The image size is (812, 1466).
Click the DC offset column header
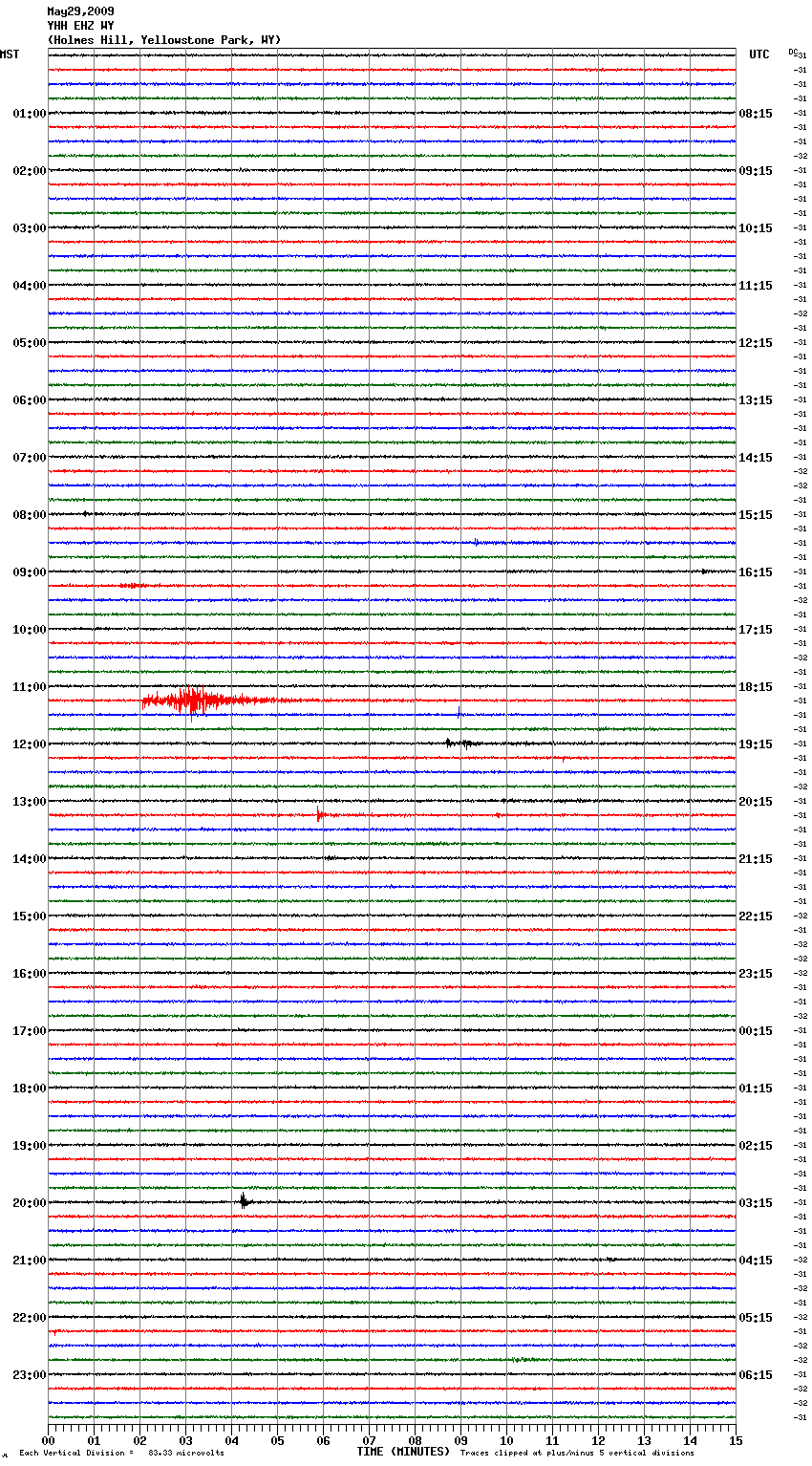point(793,52)
